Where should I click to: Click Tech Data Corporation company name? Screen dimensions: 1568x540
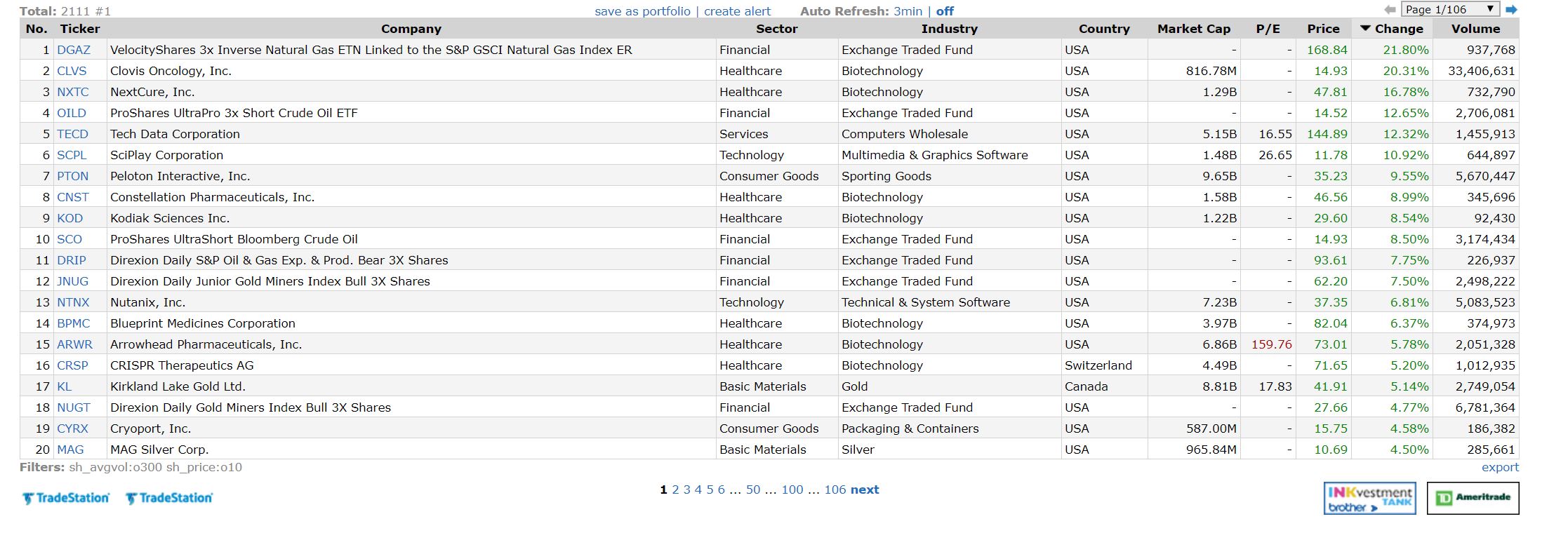point(175,134)
